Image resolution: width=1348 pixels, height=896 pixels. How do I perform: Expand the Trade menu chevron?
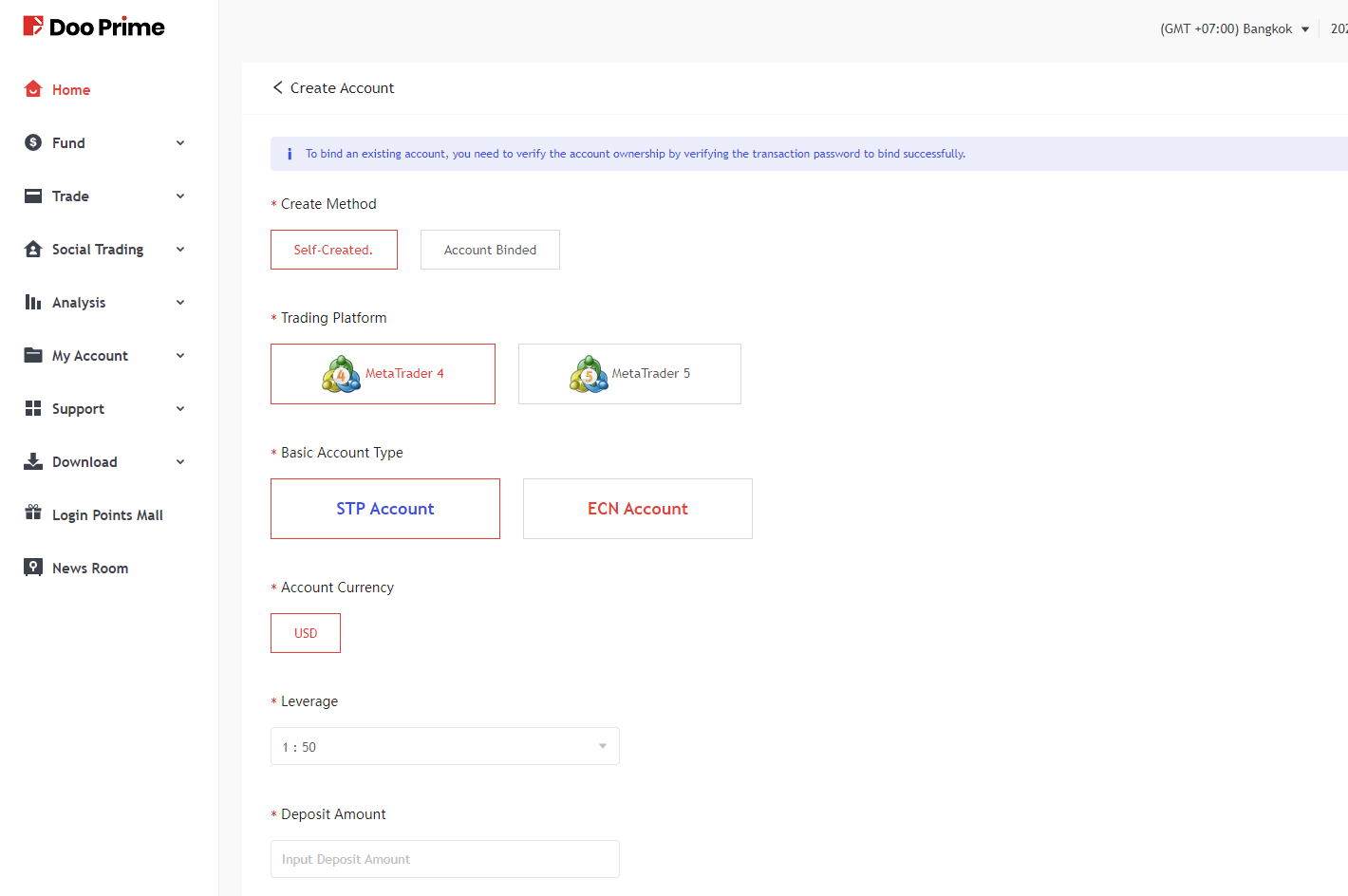pos(180,196)
